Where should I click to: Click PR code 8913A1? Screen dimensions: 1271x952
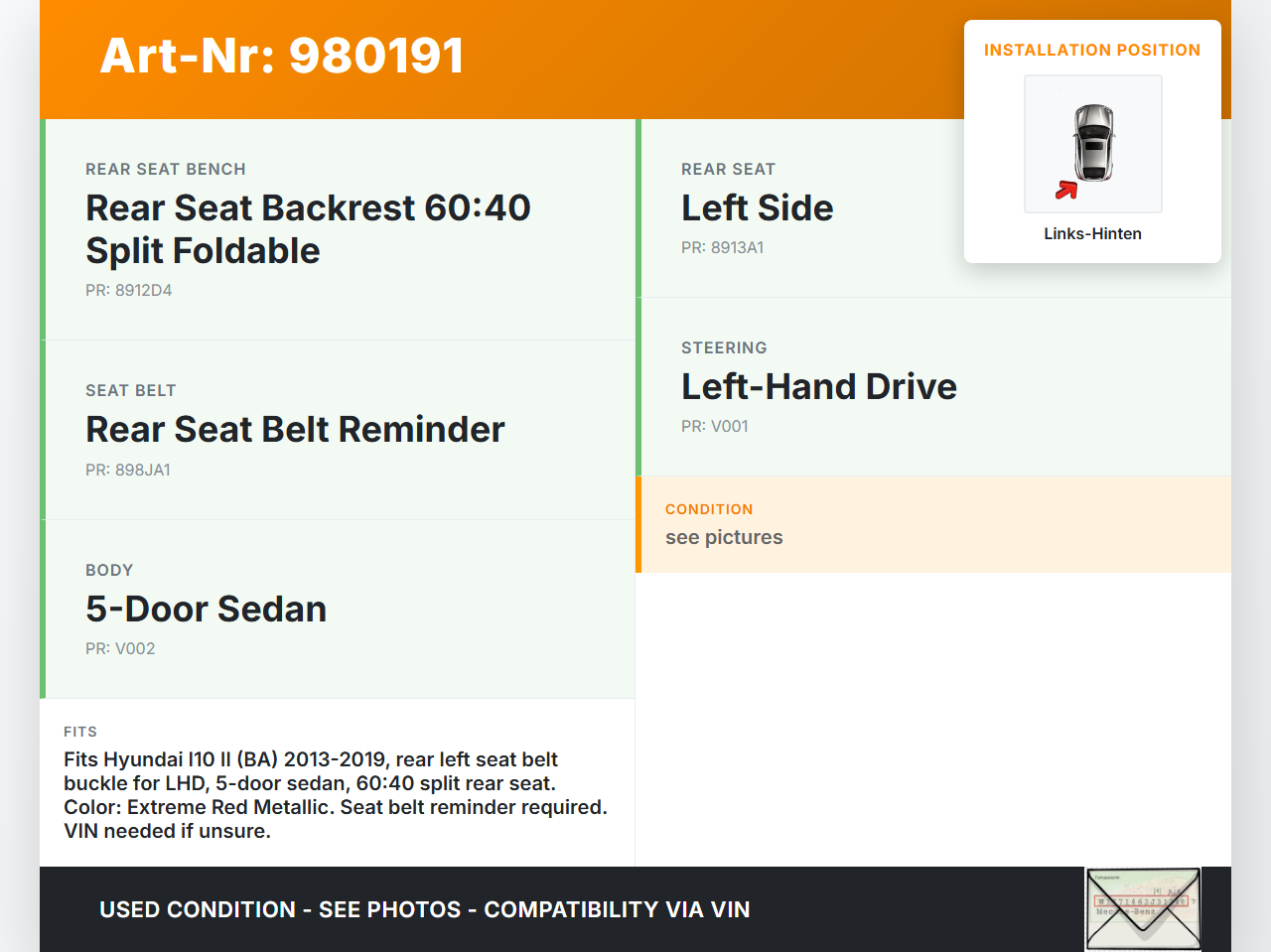coord(722,248)
